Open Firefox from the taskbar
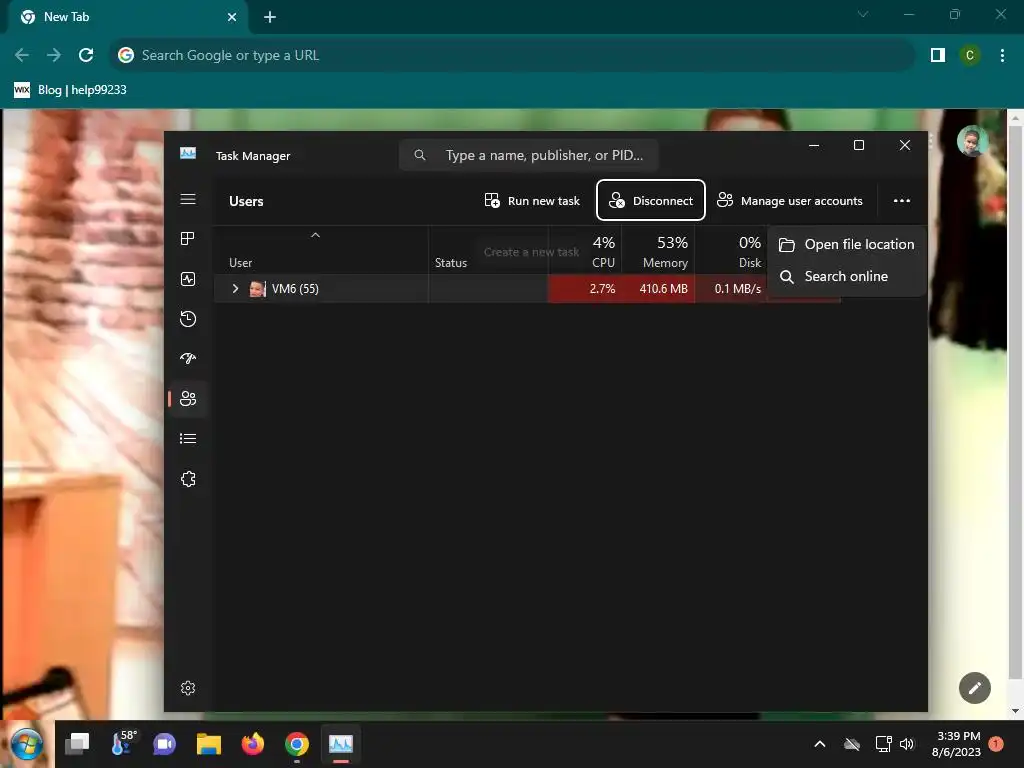This screenshot has width=1024, height=768. click(253, 744)
